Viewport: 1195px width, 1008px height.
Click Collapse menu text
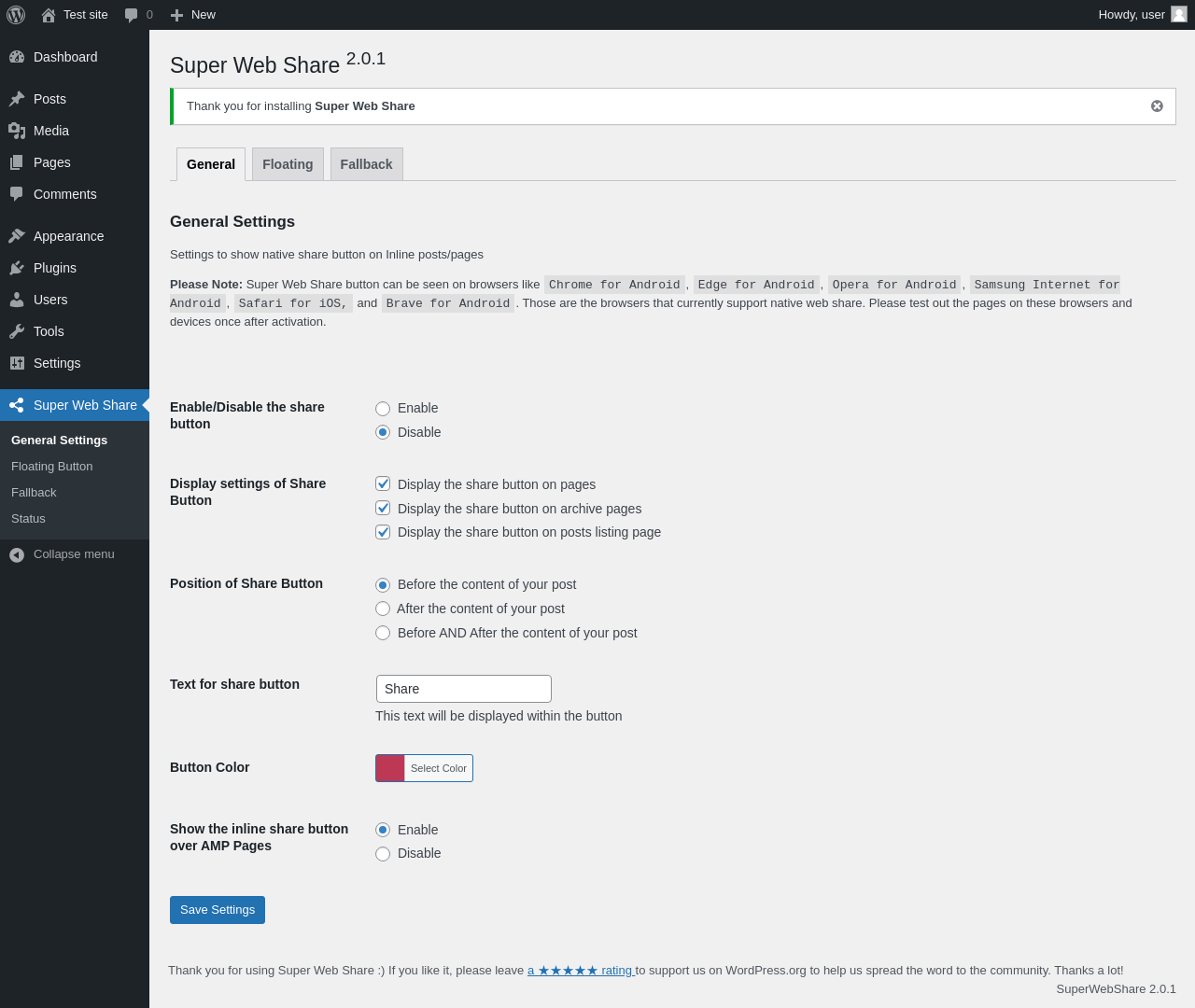click(74, 554)
